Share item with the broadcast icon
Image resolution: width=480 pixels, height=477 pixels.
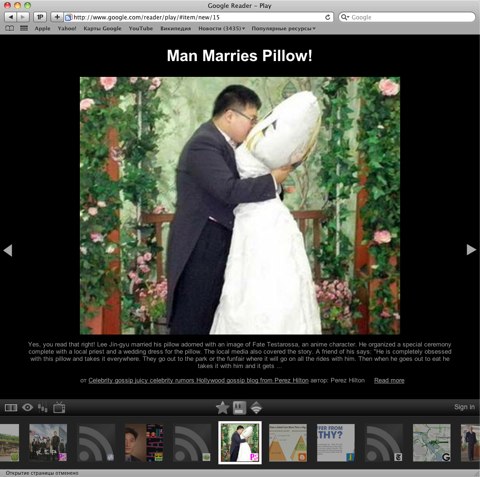coord(256,407)
